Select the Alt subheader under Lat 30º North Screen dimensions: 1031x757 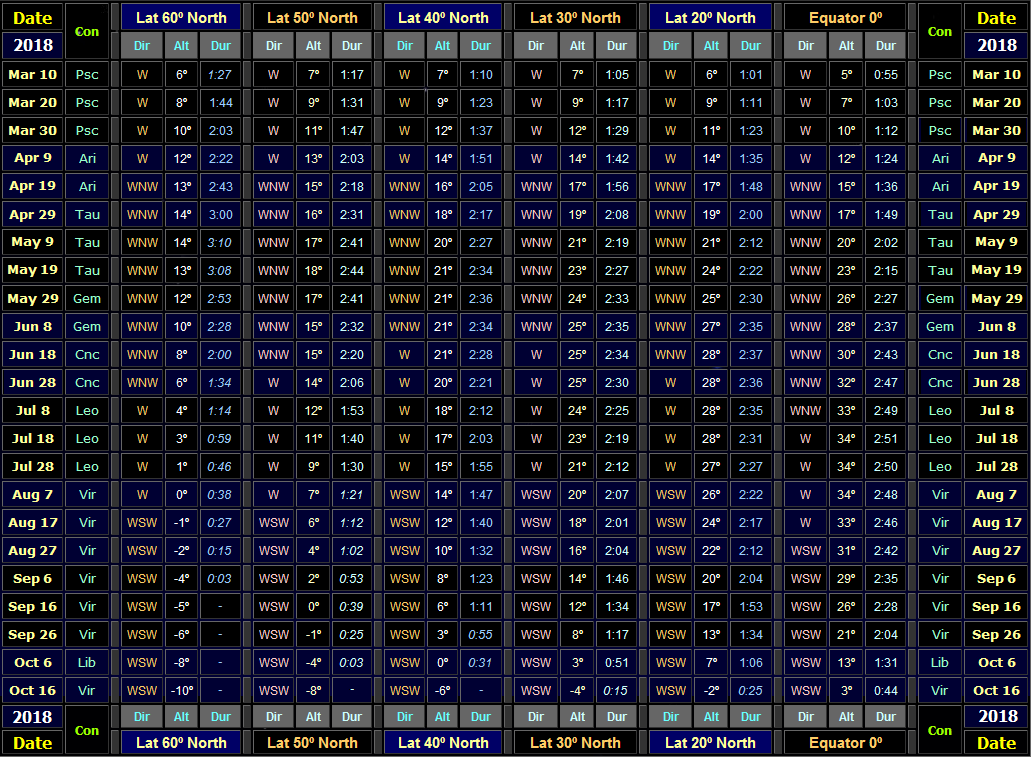click(575, 45)
